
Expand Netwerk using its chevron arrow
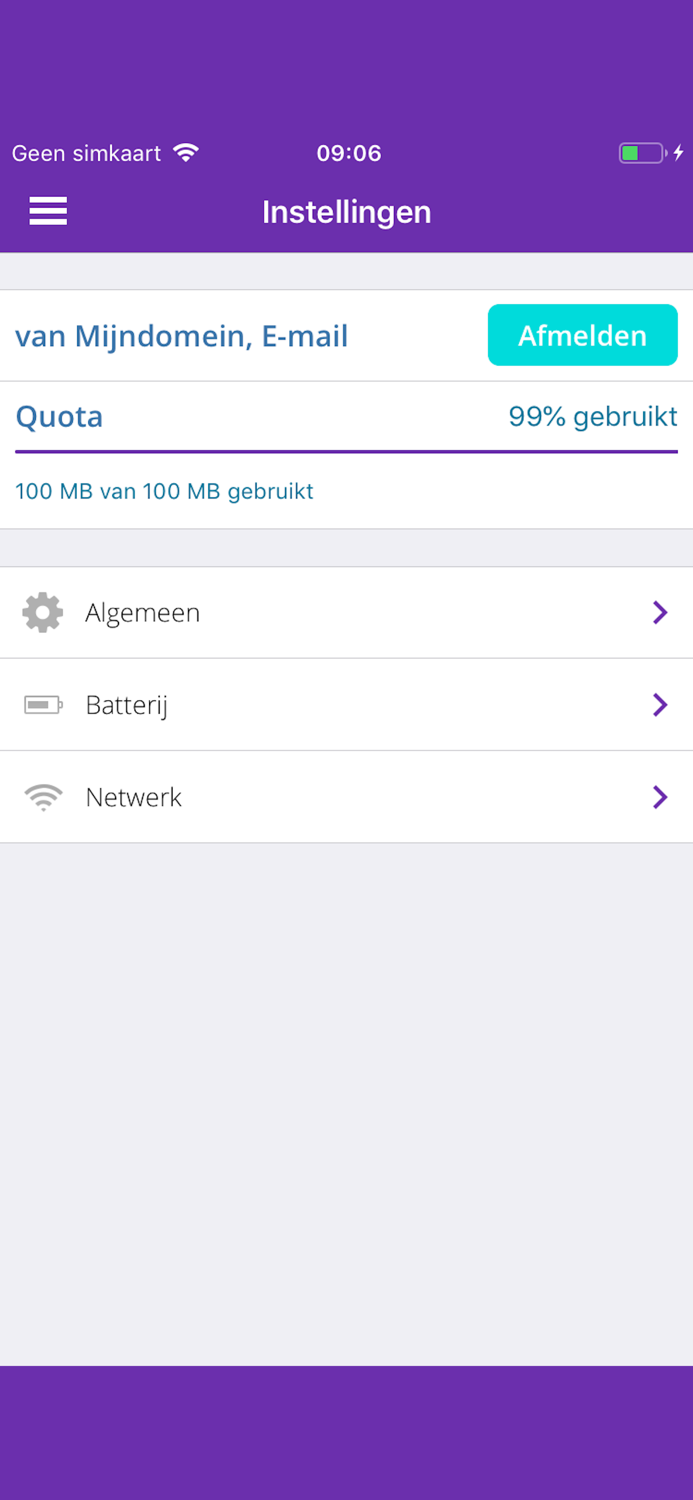click(660, 798)
